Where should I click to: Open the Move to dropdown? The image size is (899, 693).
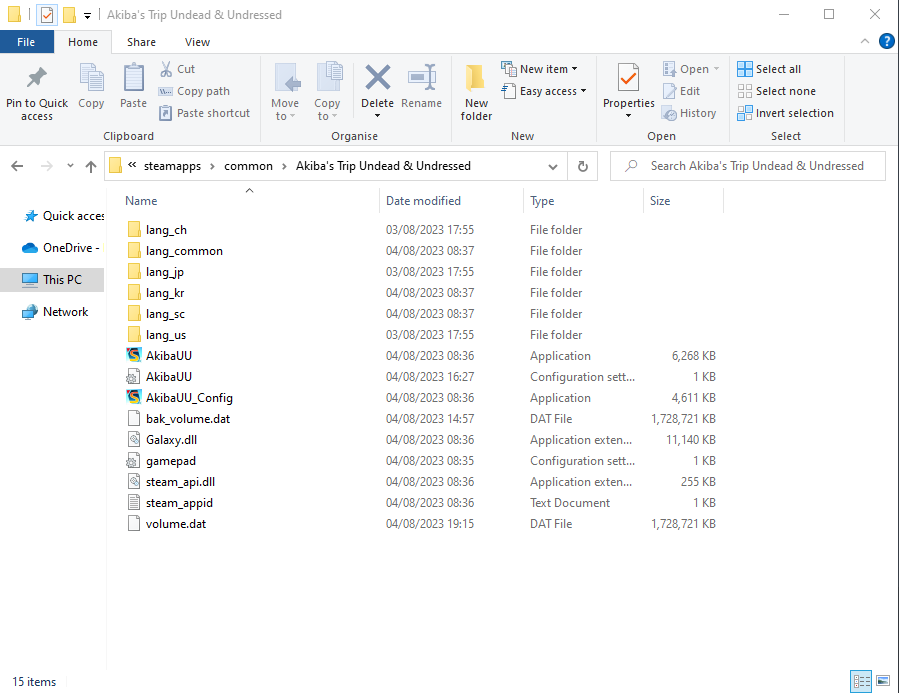pyautogui.click(x=285, y=92)
